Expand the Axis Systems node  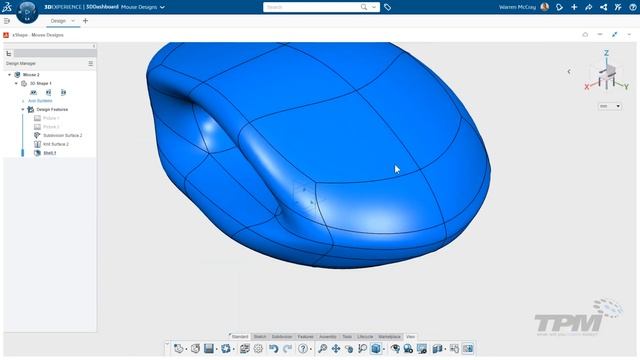[23, 101]
